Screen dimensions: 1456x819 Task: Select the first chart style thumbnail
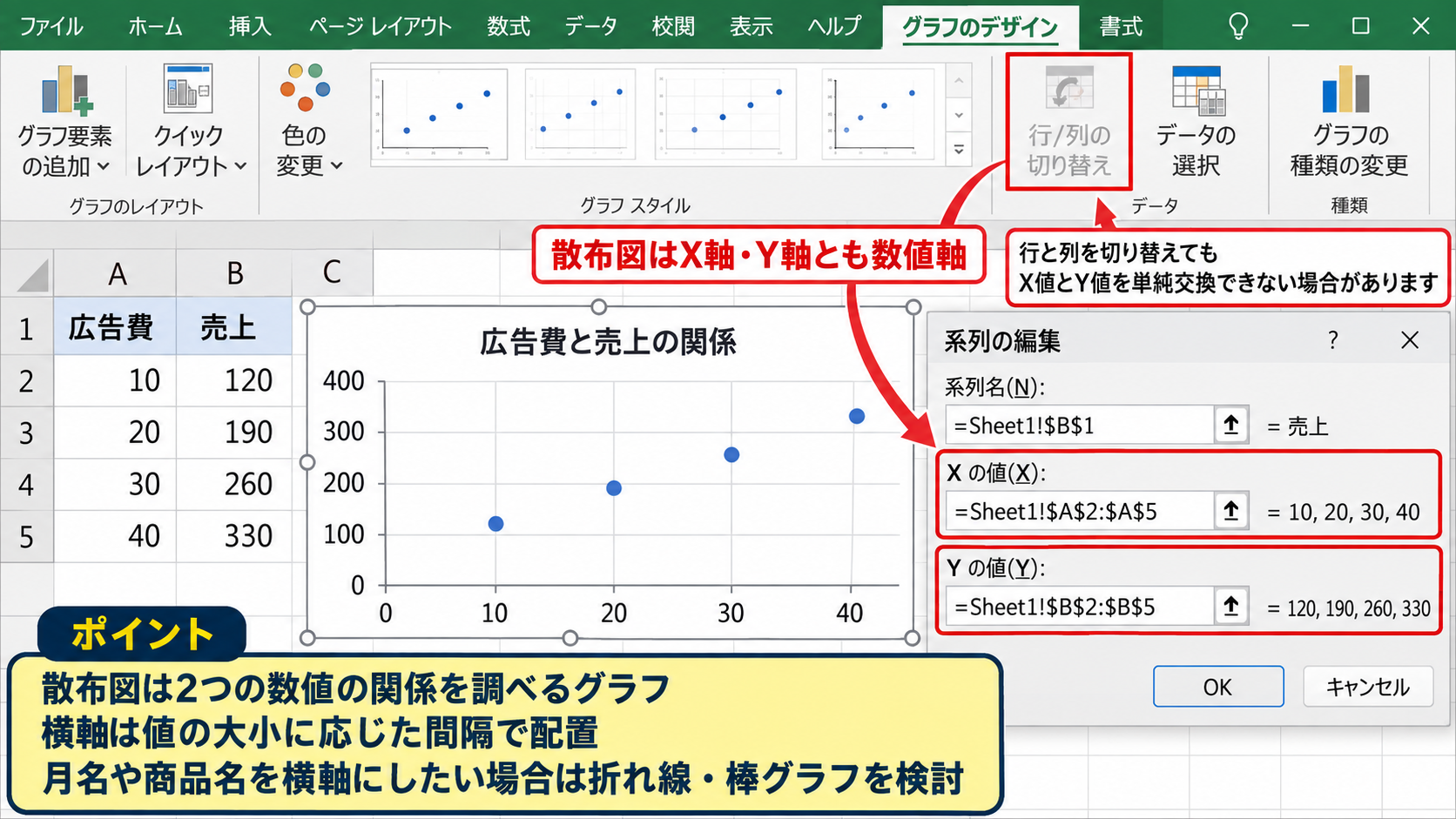pos(440,113)
